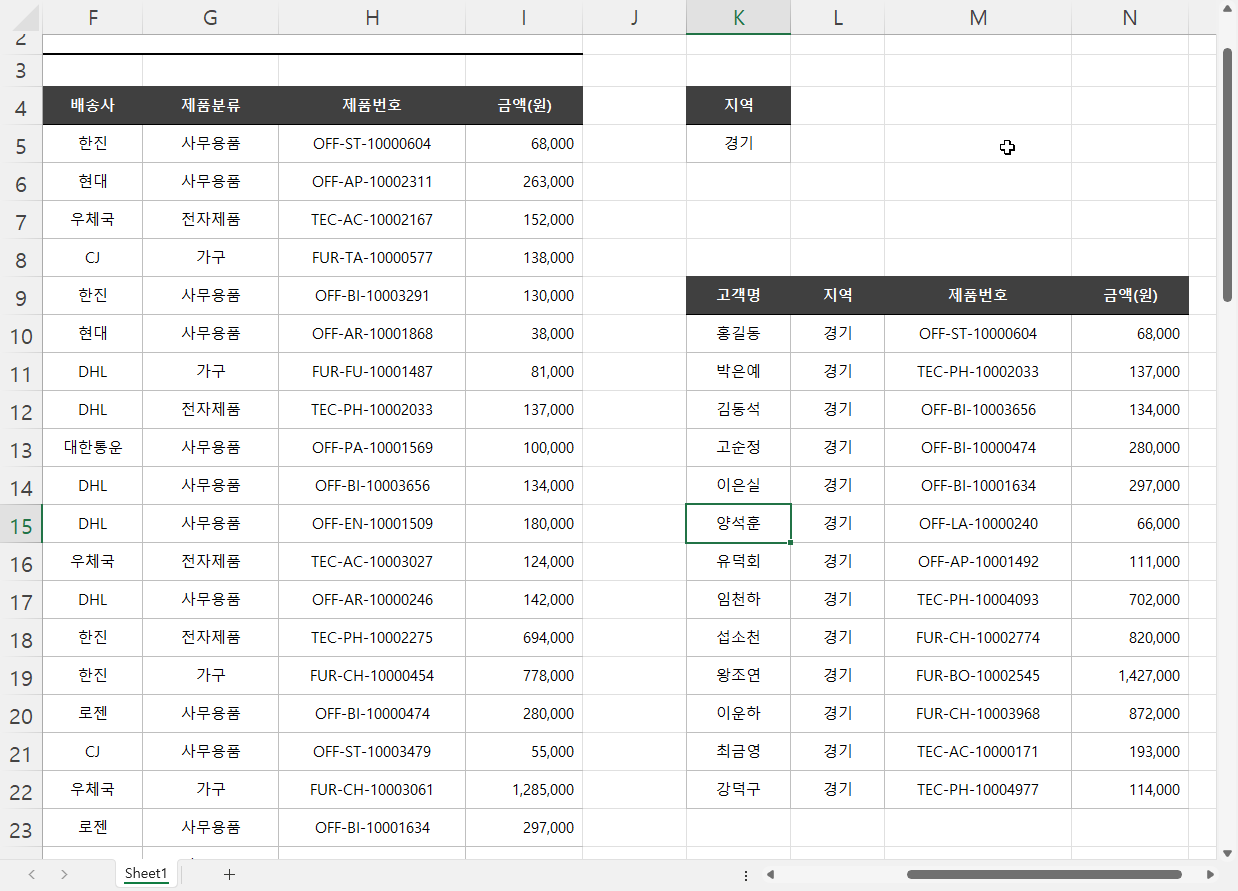Add a new sheet with plus icon
Viewport: 1238px width, 891px height.
229,874
